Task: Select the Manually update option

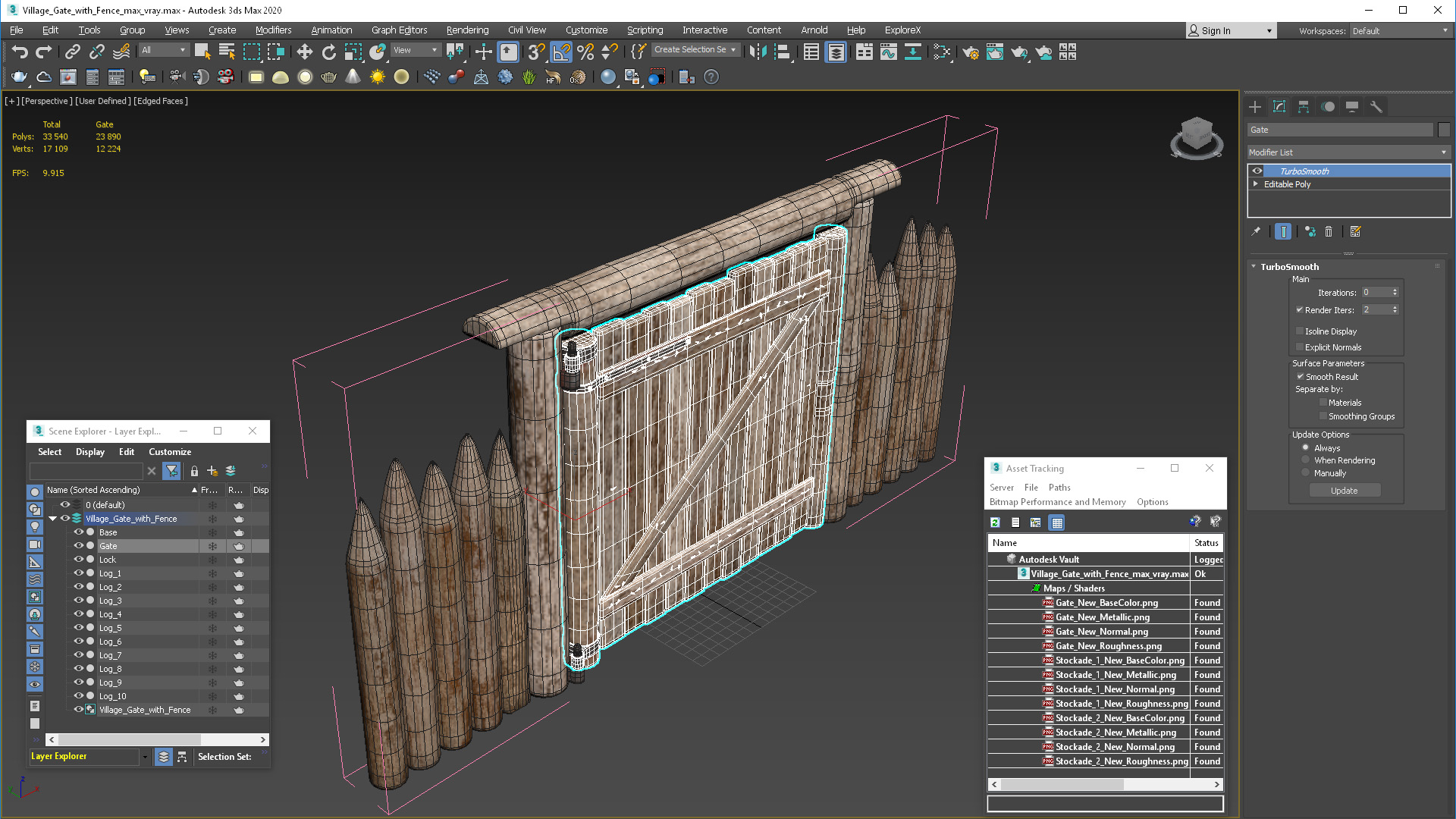Action: pos(1306,473)
